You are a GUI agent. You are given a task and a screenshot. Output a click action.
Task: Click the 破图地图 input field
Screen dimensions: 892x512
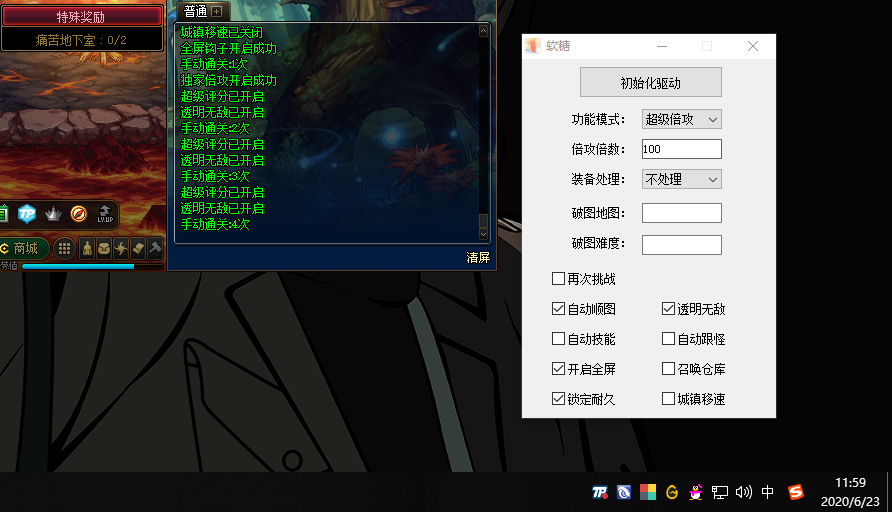(x=682, y=213)
